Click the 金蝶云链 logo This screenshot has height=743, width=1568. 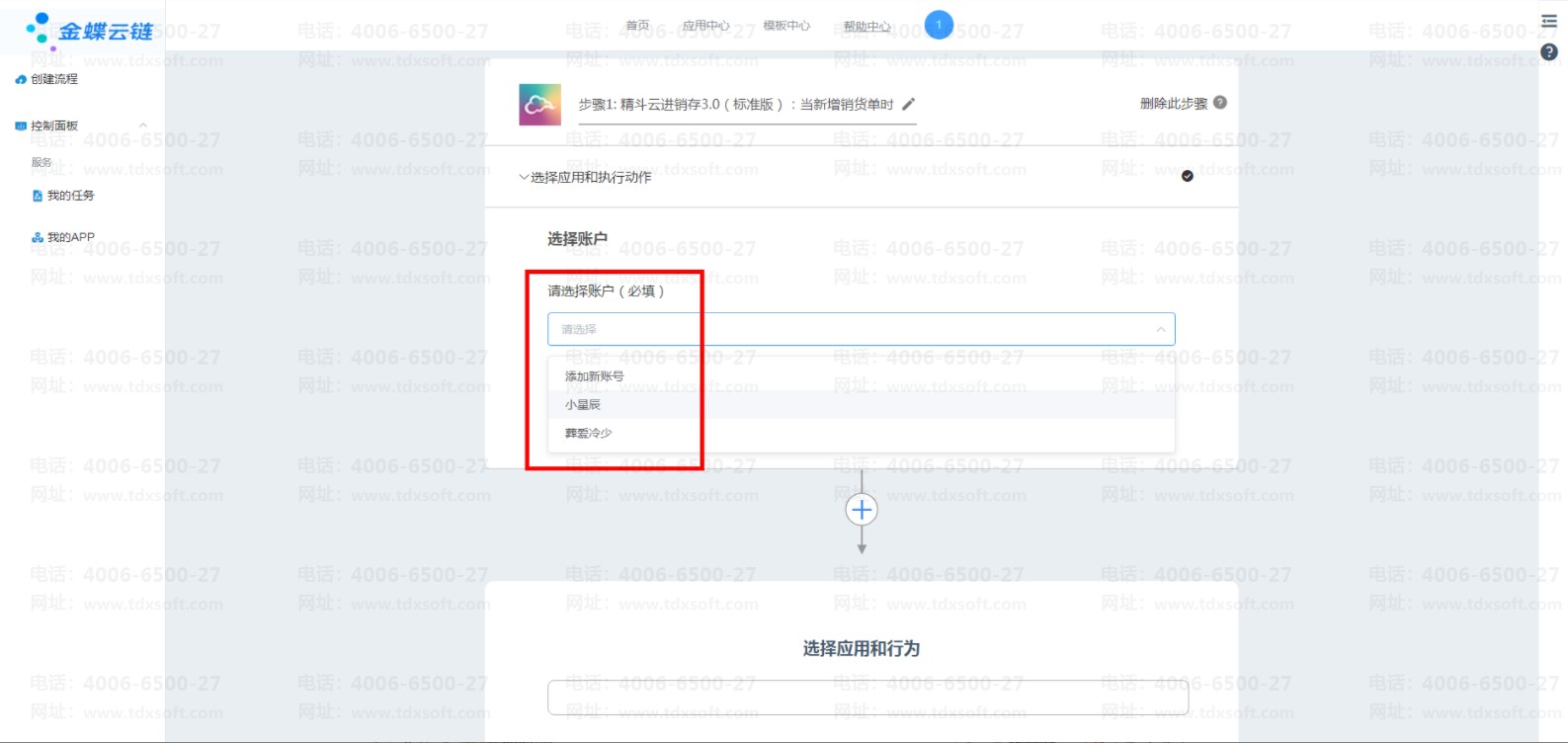point(91,30)
